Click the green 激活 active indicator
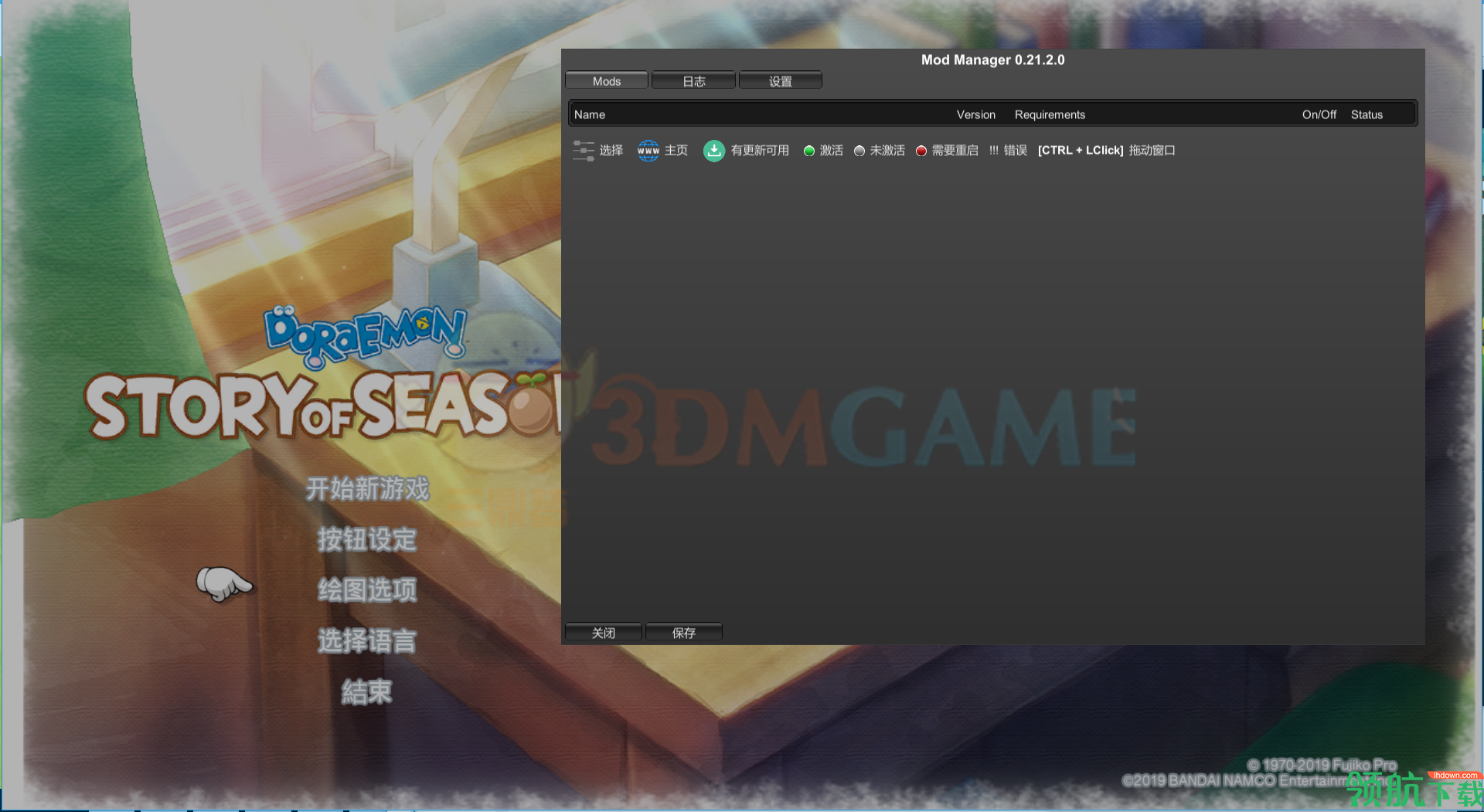The height and width of the screenshot is (812, 1484). [x=809, y=151]
